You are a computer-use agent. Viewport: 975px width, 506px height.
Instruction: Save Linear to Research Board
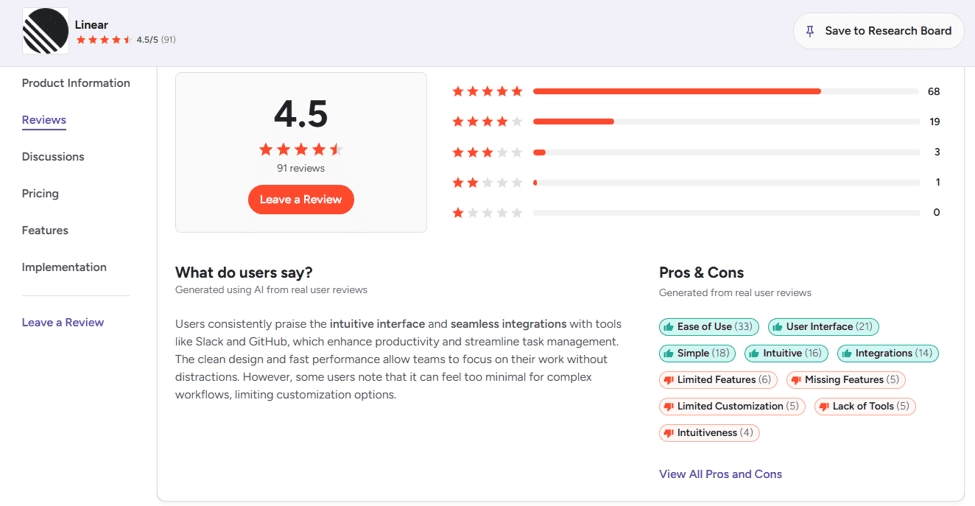tap(879, 31)
